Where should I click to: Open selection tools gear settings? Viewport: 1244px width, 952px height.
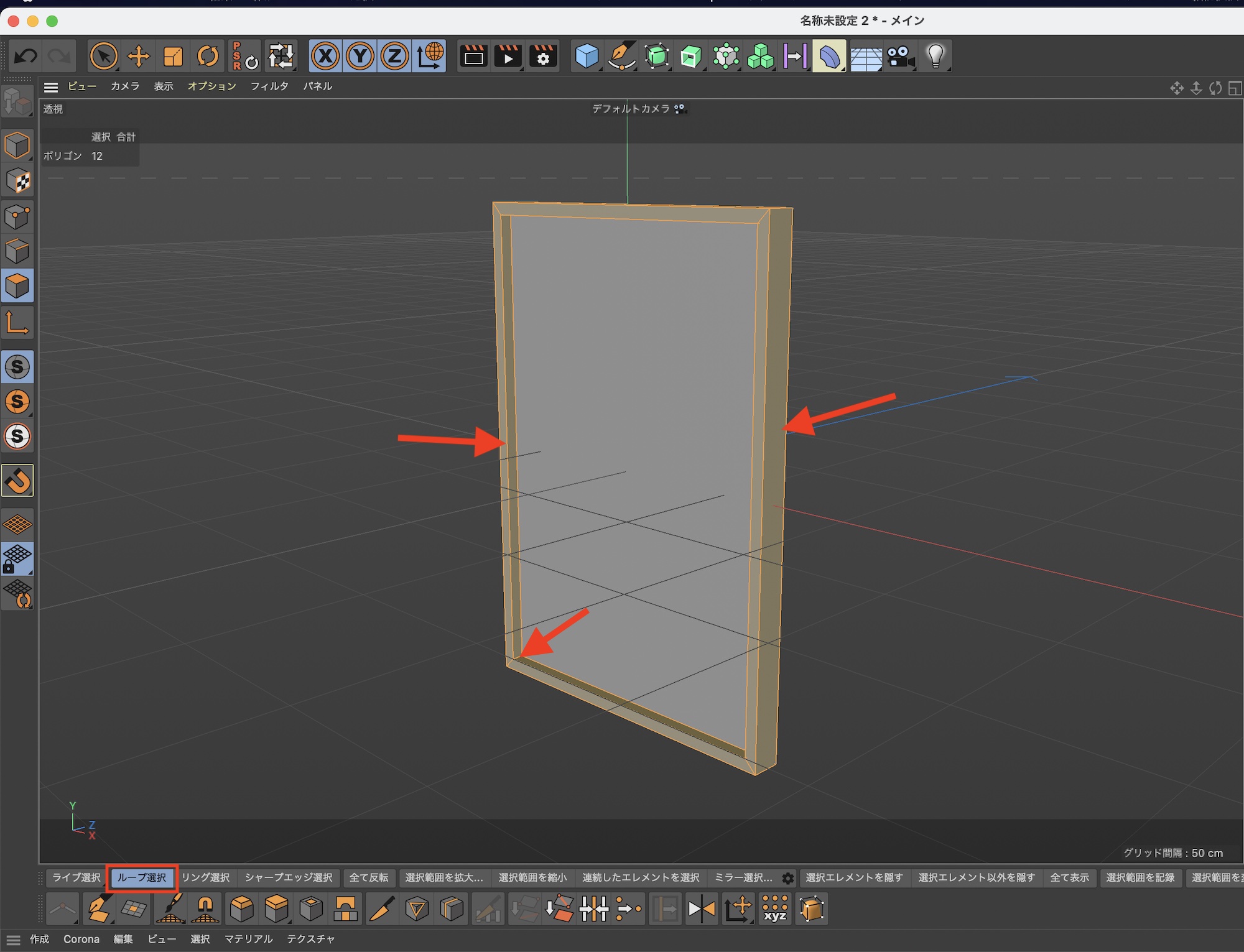click(x=787, y=878)
